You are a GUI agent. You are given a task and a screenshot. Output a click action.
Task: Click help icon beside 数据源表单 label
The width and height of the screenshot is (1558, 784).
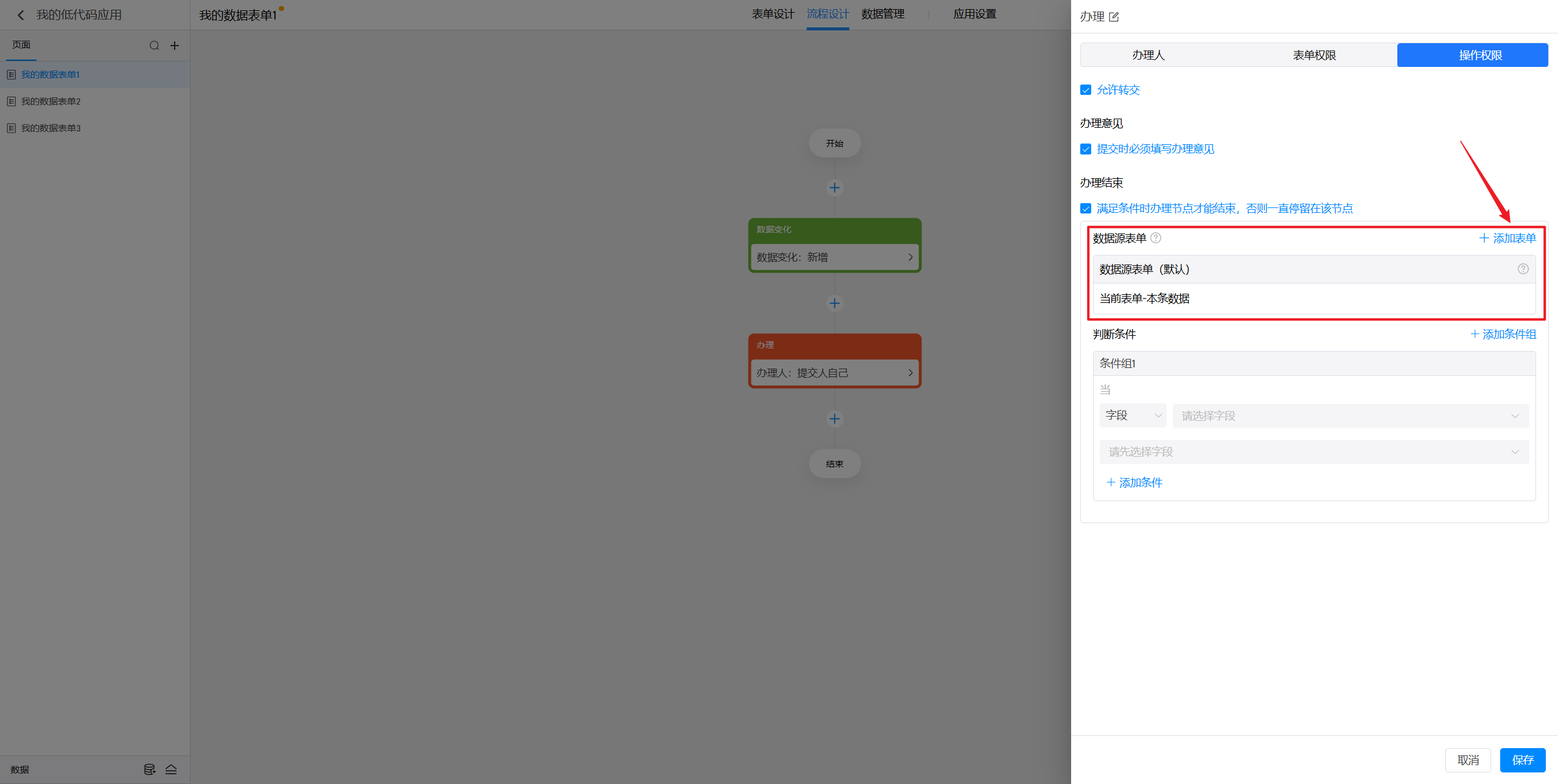coord(1156,238)
